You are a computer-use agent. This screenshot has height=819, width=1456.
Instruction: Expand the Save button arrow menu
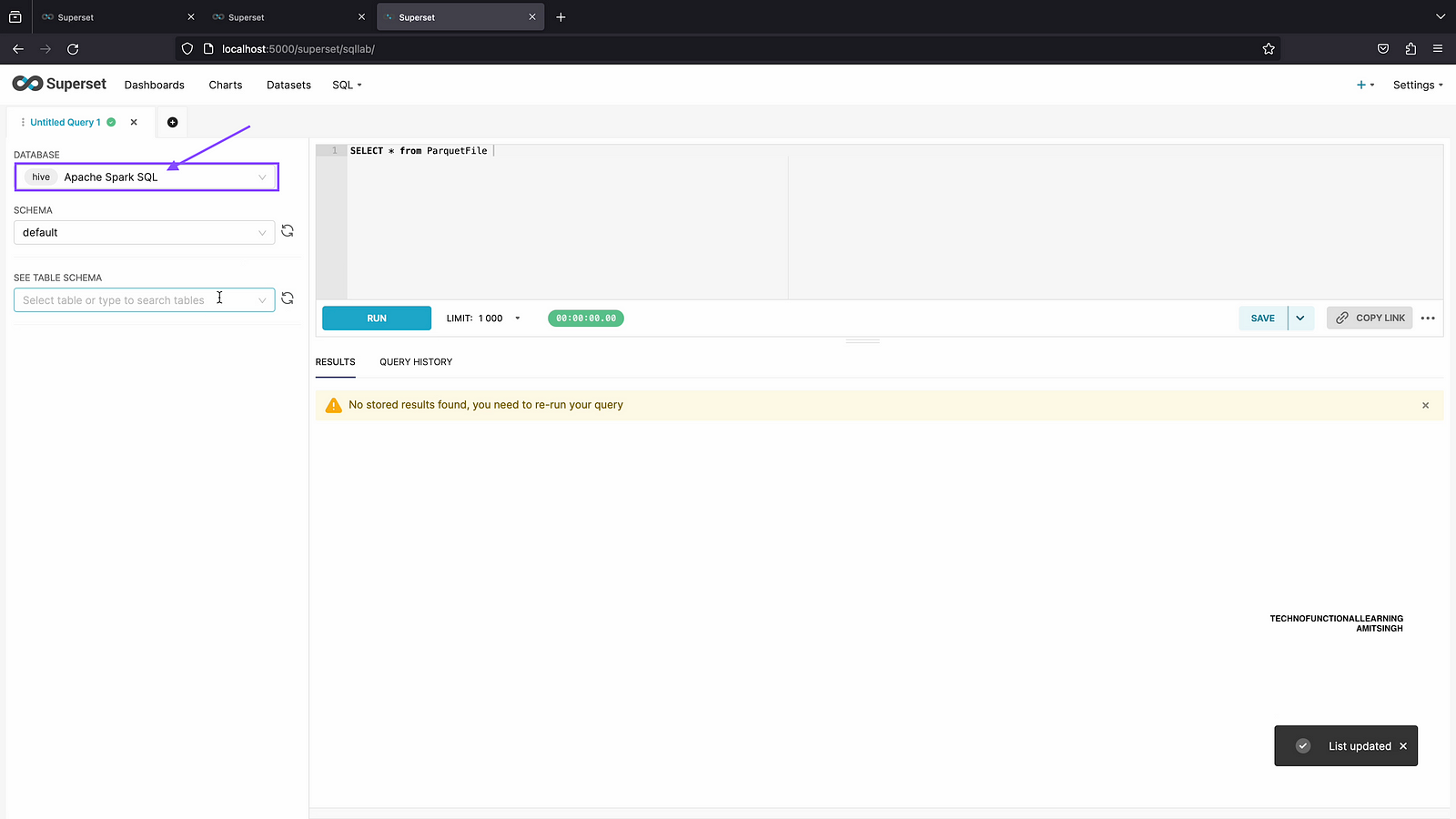(x=1300, y=318)
